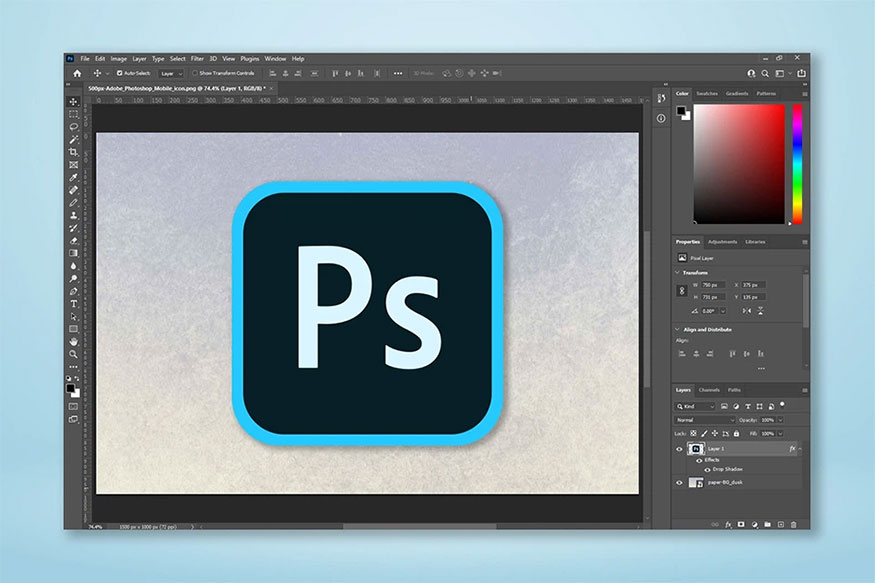
Task: Hide Layer 1 with its eye icon
Action: (x=679, y=449)
